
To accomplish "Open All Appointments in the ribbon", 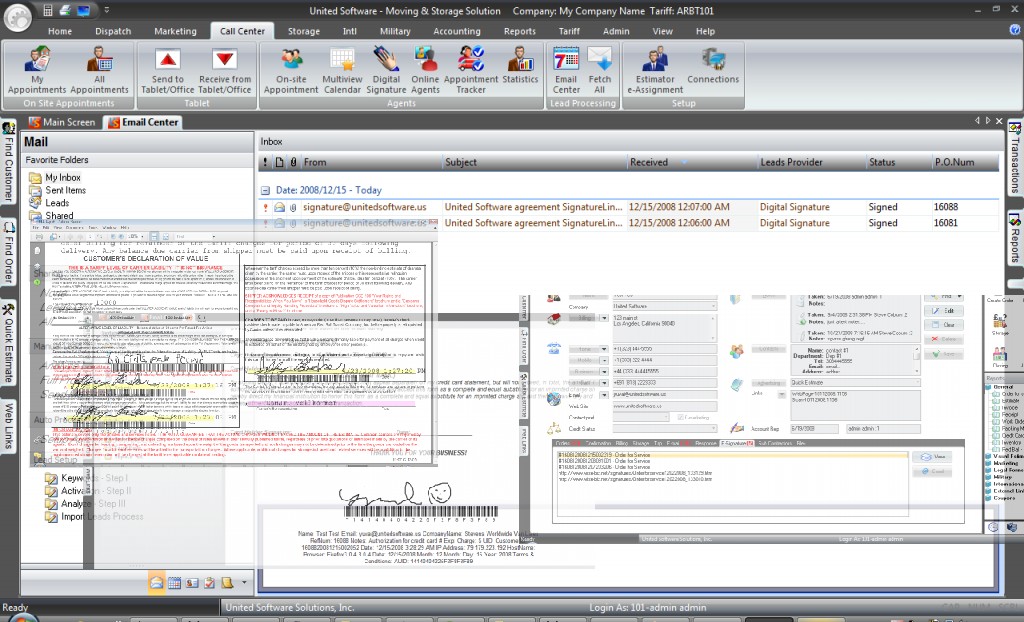I will click(99, 71).
